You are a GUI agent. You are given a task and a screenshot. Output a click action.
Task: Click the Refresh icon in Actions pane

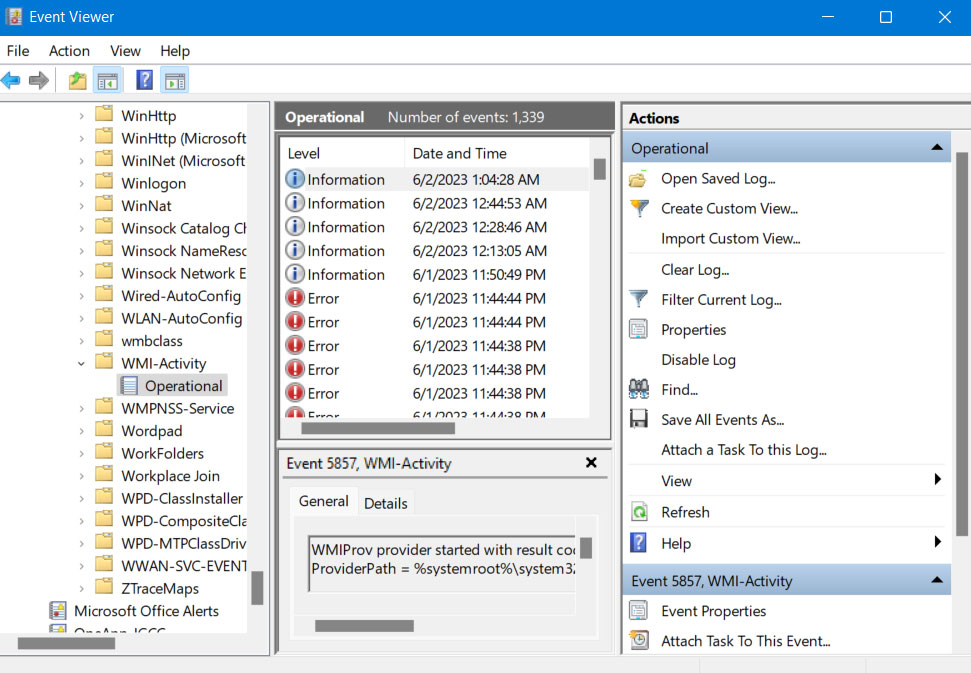click(x=639, y=512)
